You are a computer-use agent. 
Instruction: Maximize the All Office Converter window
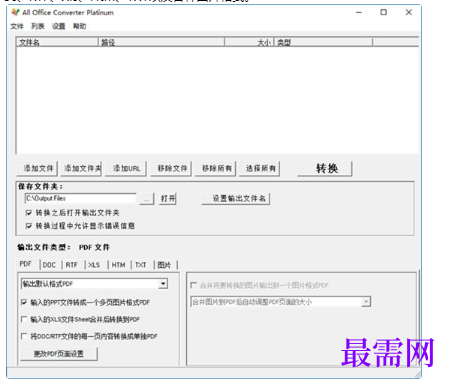tap(384, 13)
